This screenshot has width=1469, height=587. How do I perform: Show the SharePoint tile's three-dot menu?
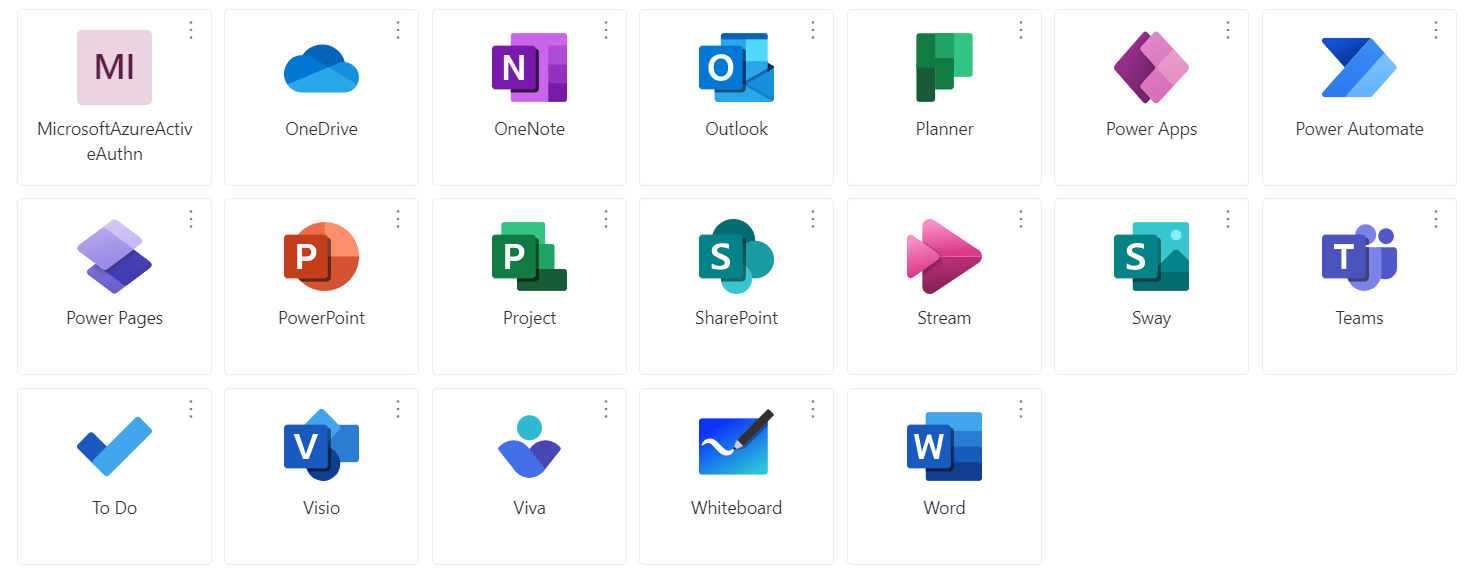pos(813,219)
